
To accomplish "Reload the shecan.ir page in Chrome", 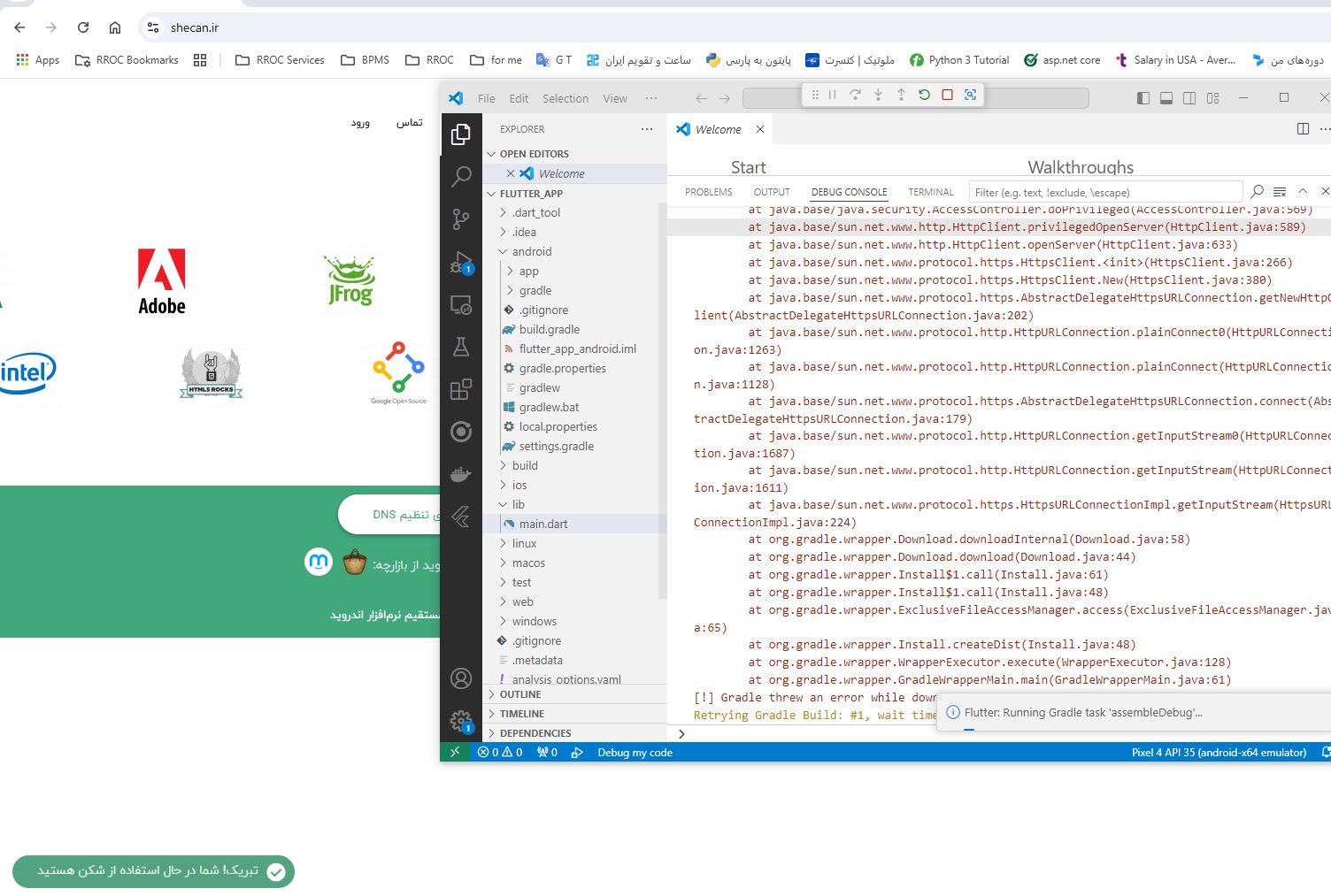I will coord(83,27).
